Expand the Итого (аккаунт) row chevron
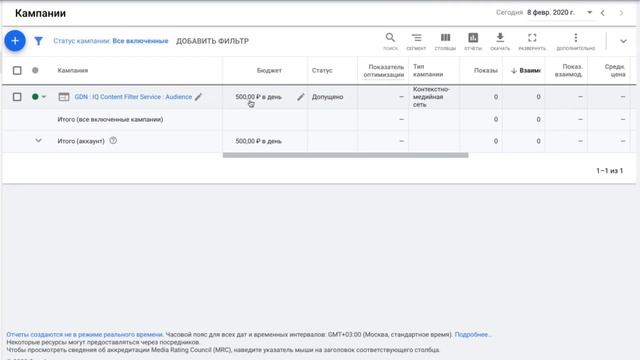Screen dimensions: 640x360 pyautogui.click(x=38, y=140)
